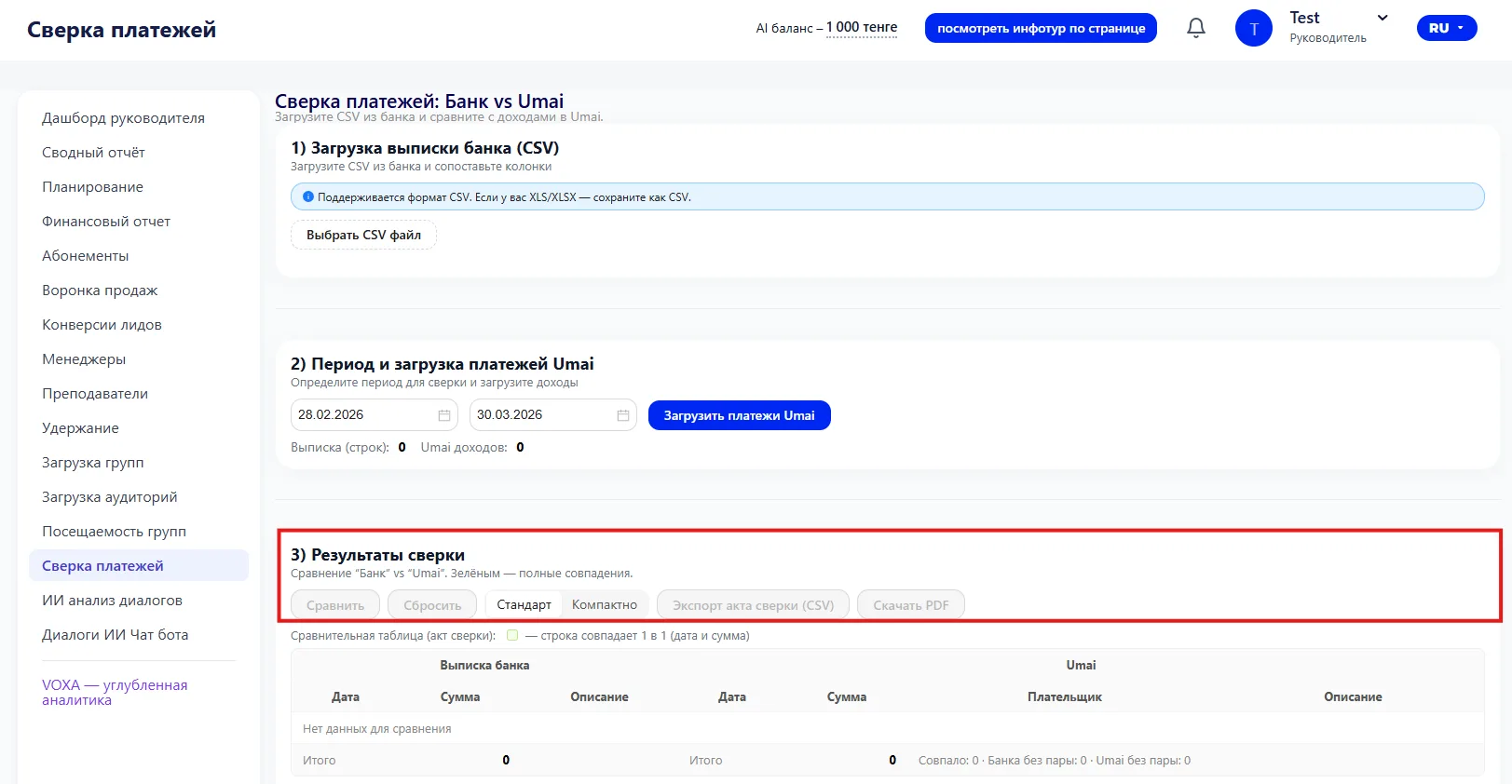Open 'Загрузка групп' in sidebar
This screenshot has width=1512, height=784.
(x=93, y=463)
